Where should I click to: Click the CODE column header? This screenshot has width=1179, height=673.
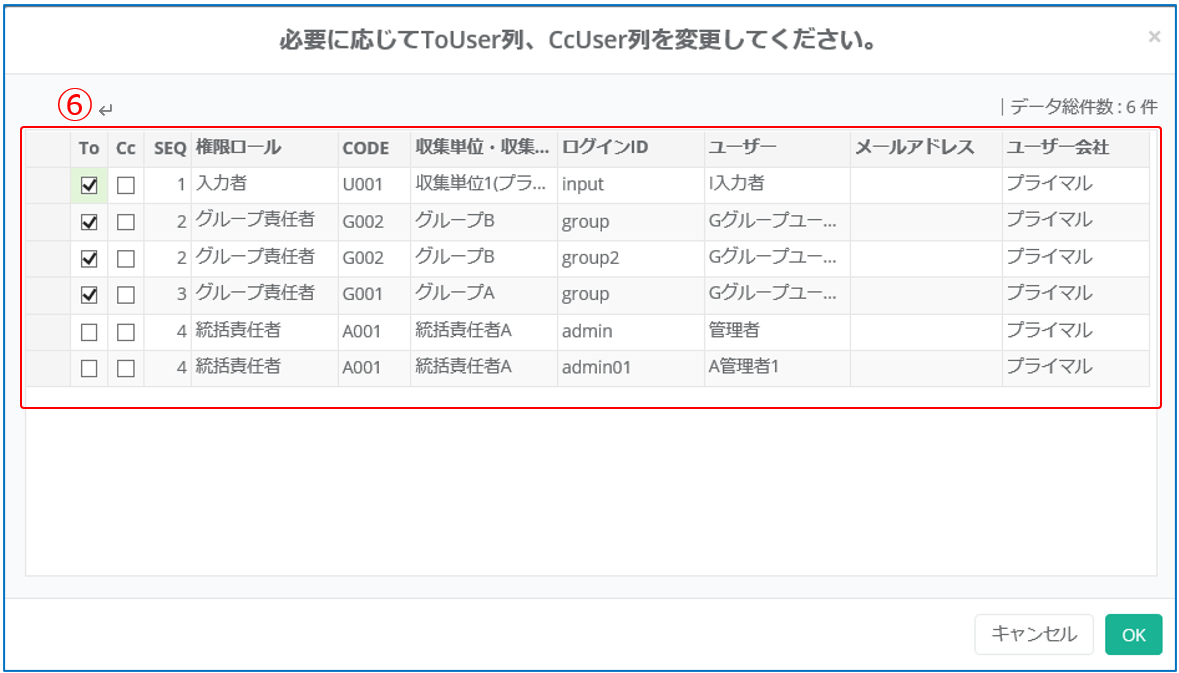pos(366,148)
